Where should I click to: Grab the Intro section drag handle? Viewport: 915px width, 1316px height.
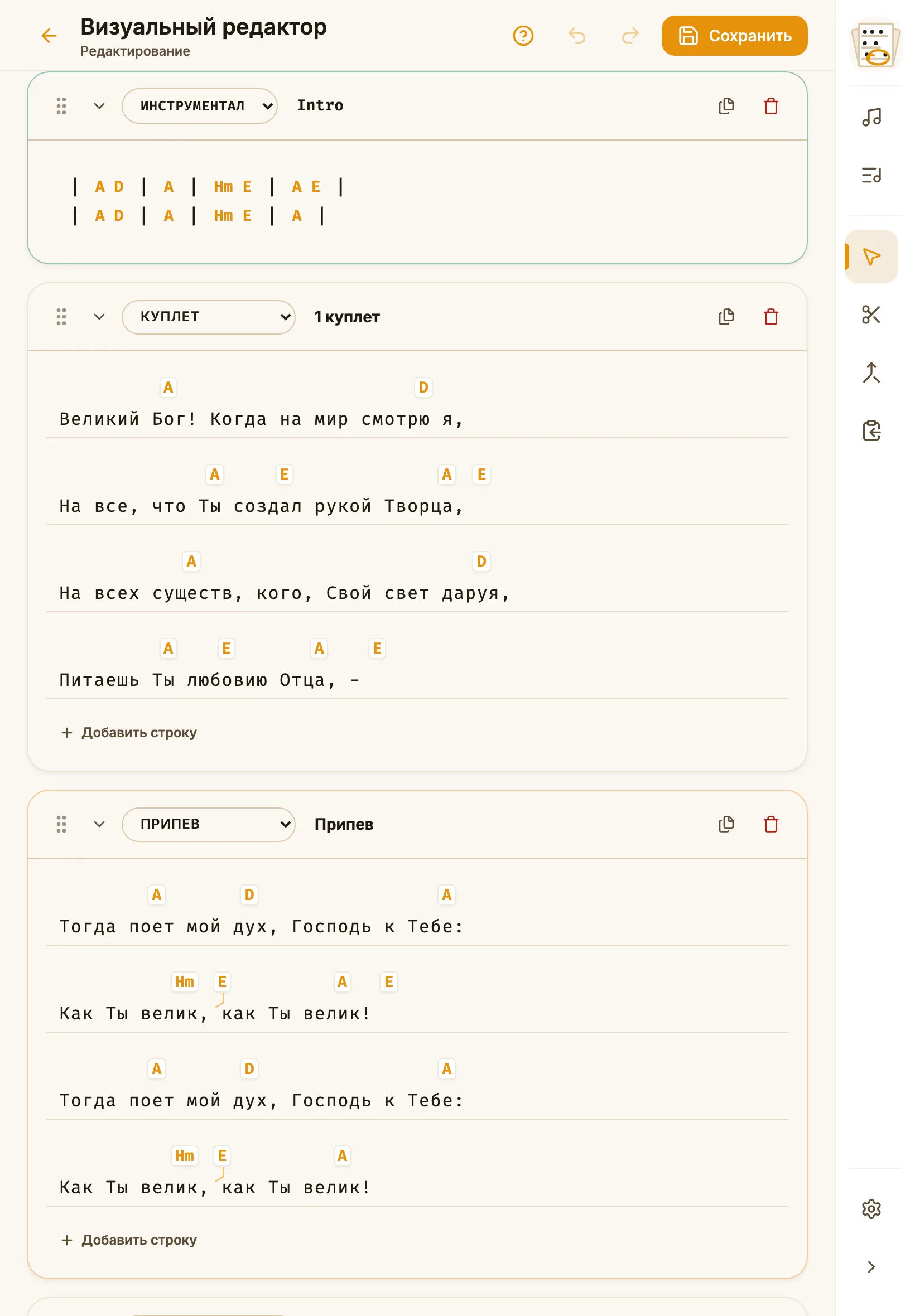(61, 106)
